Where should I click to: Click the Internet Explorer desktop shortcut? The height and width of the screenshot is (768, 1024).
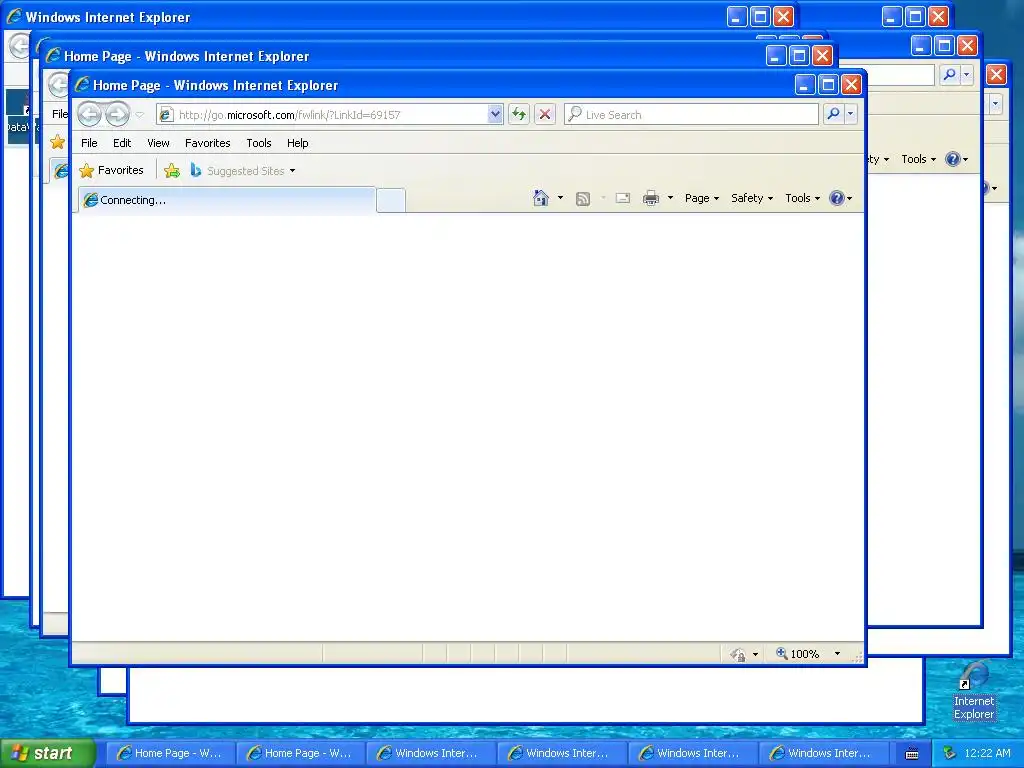pyautogui.click(x=974, y=691)
